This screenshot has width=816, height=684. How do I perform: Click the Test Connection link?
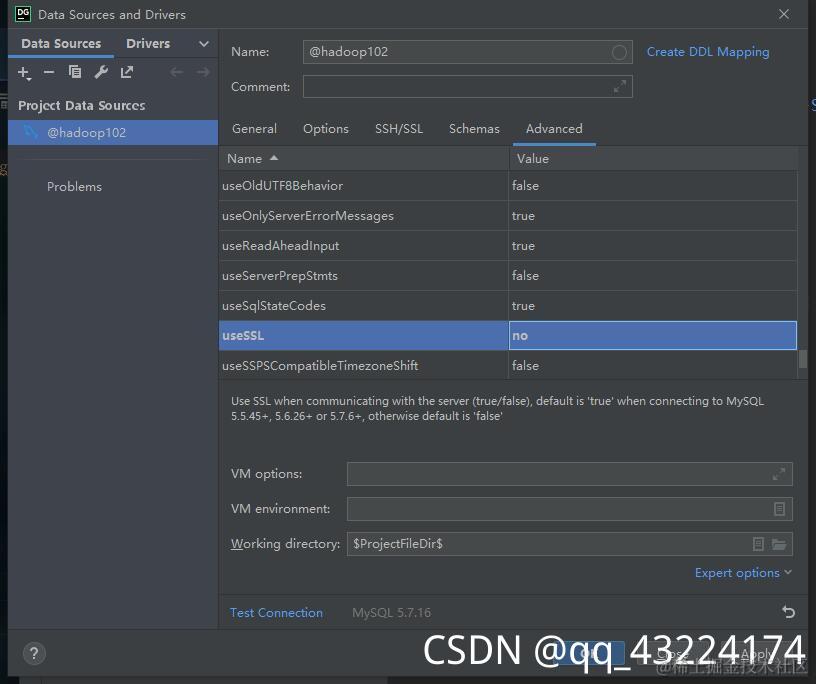click(276, 613)
